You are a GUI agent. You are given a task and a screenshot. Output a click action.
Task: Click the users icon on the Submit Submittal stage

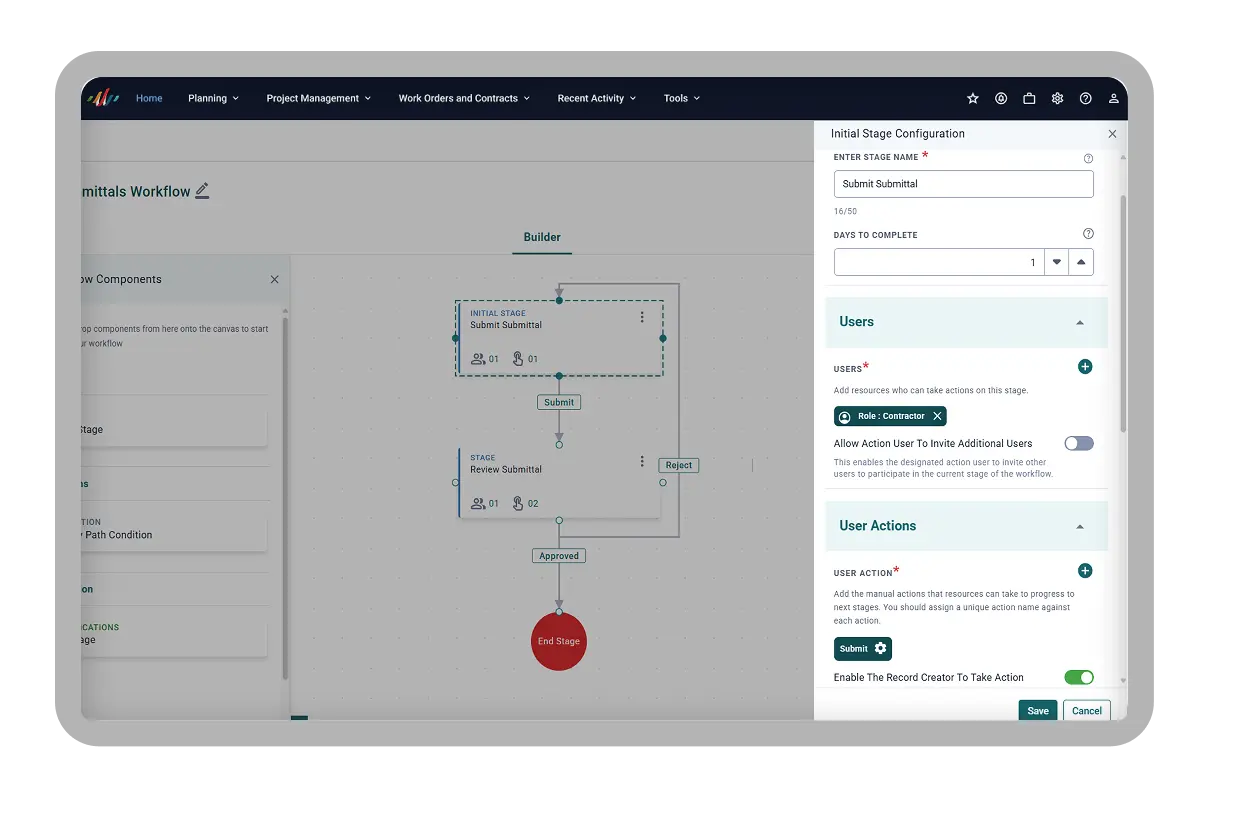point(478,358)
